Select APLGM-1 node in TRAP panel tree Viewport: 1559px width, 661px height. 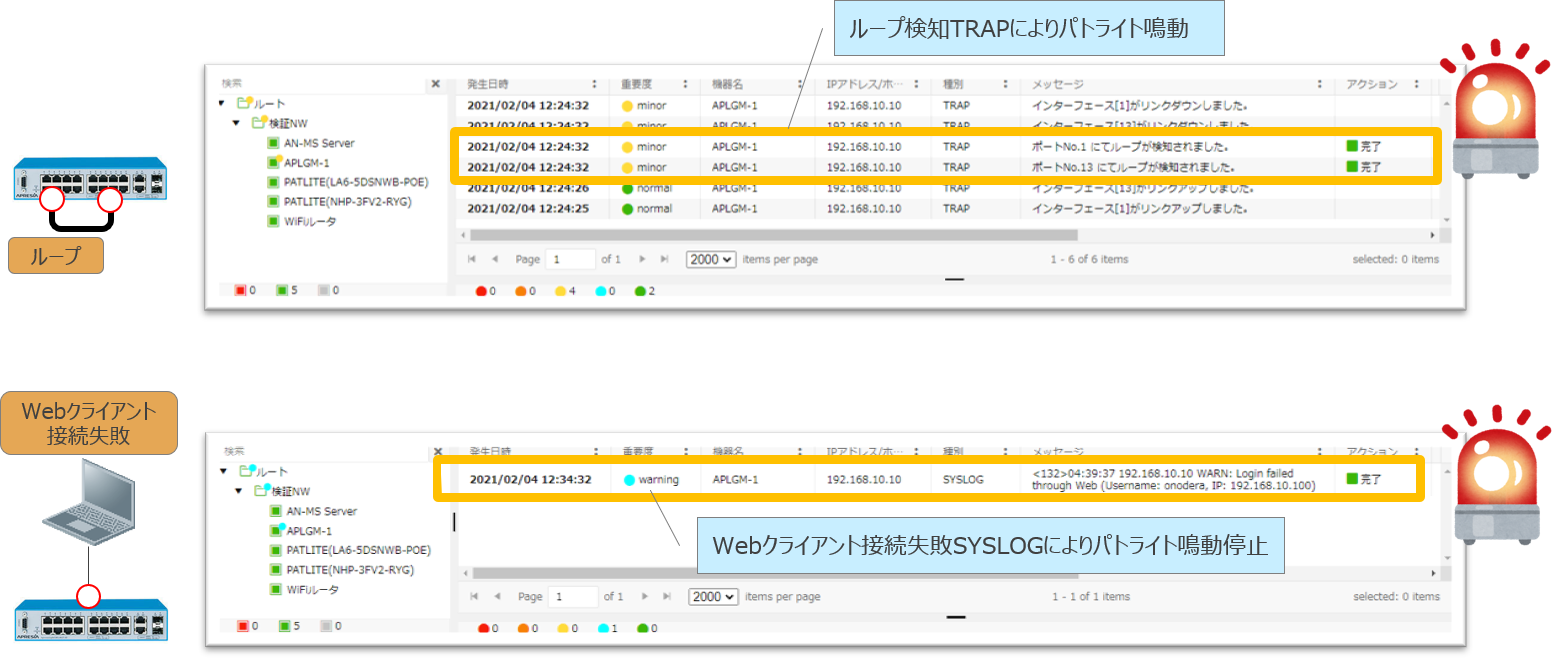pyautogui.click(x=299, y=162)
